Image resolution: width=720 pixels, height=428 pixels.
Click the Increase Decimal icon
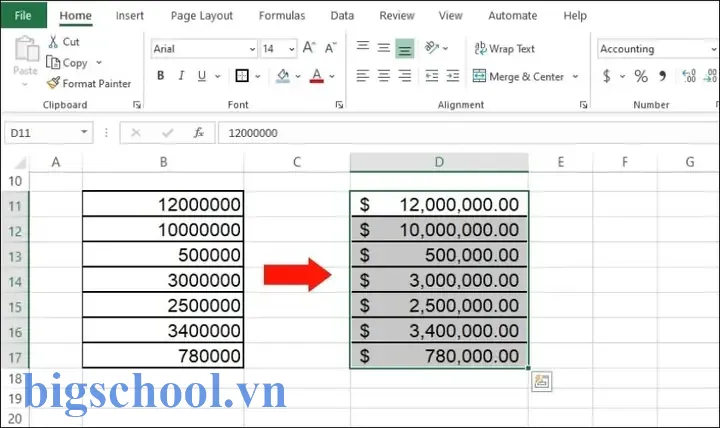(x=689, y=76)
